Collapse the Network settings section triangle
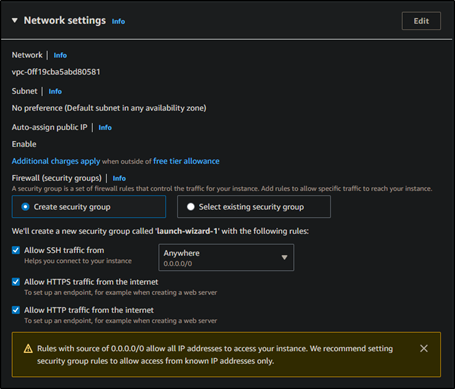The height and width of the screenshot is (389, 455). click(15, 21)
